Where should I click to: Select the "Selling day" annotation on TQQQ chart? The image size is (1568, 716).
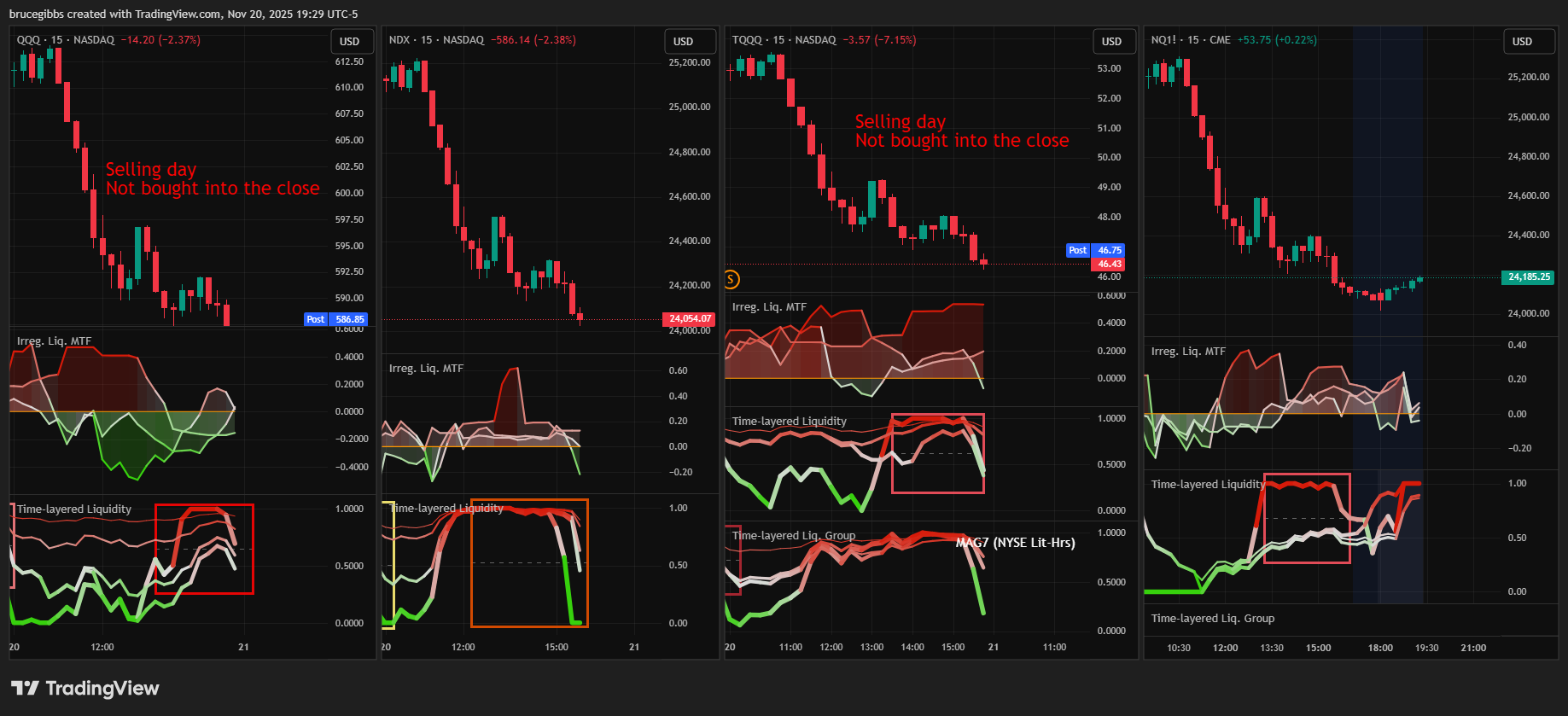pyautogui.click(x=901, y=121)
